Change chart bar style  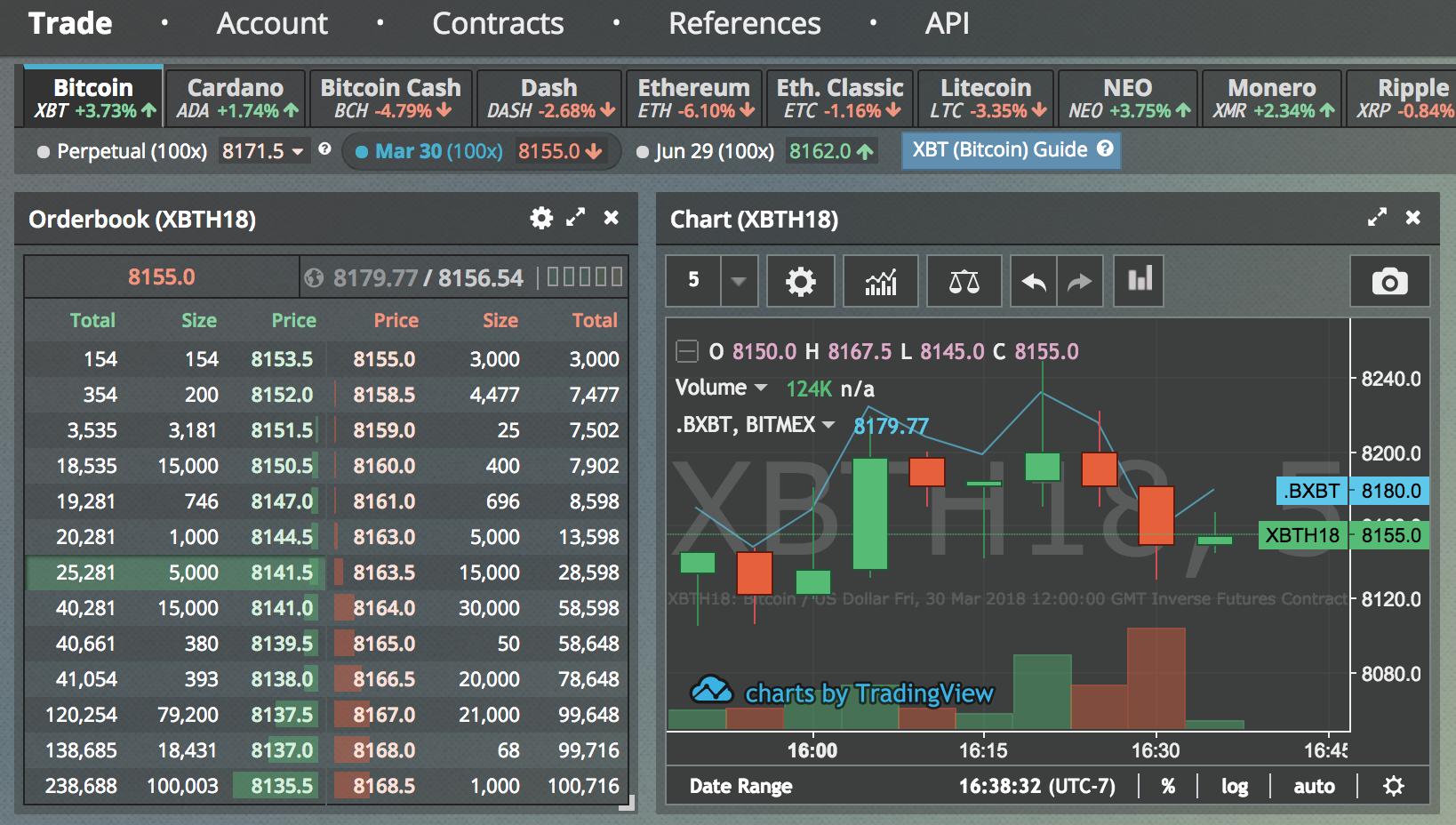1139,281
